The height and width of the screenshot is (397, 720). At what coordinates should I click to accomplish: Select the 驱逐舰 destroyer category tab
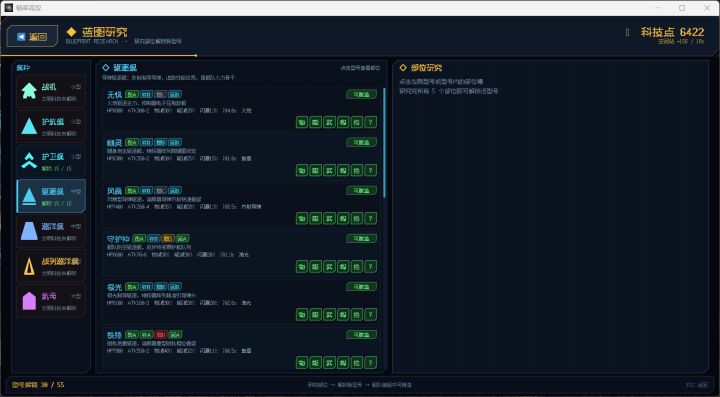[x=51, y=196]
